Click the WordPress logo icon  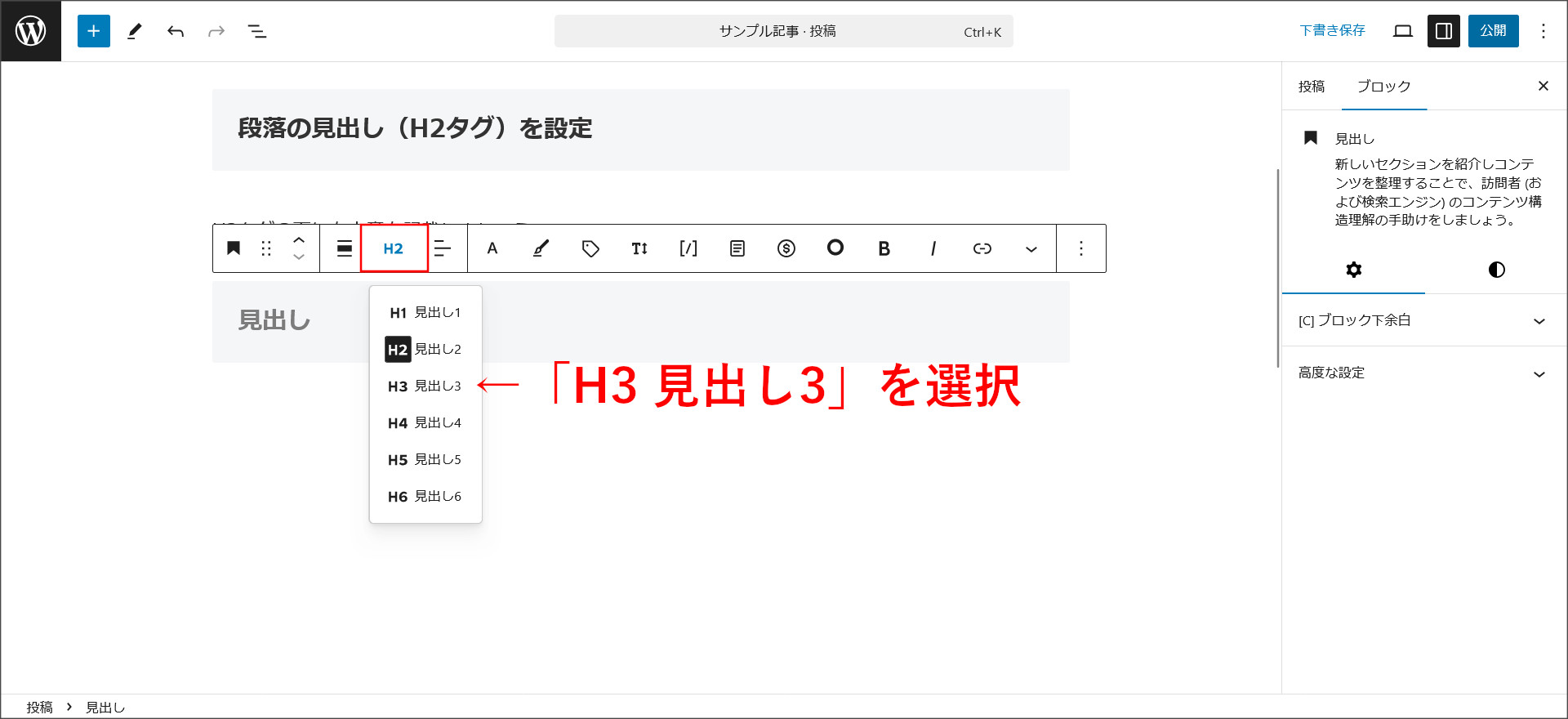(x=31, y=31)
